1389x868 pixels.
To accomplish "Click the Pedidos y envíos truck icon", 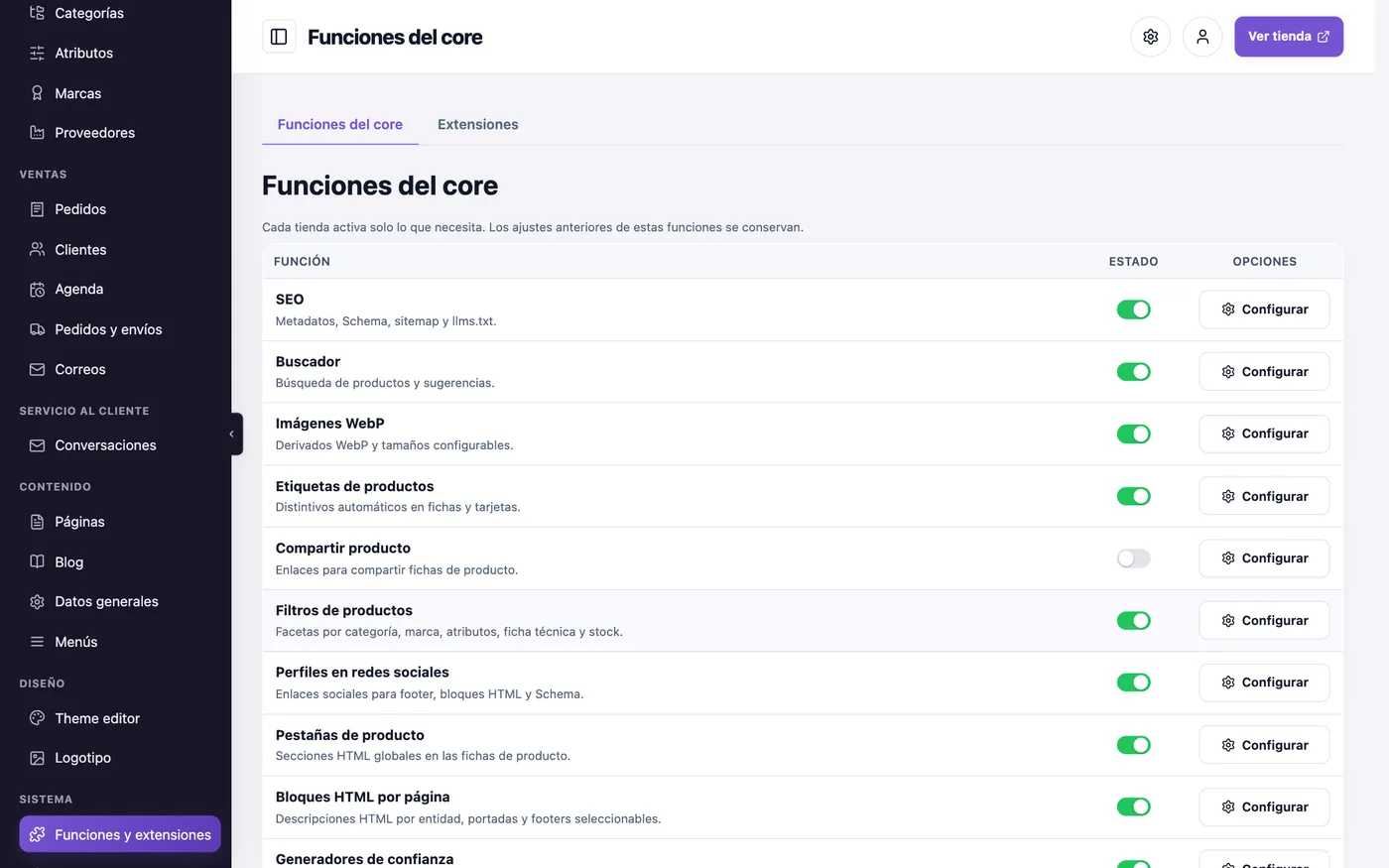I will (37, 329).
